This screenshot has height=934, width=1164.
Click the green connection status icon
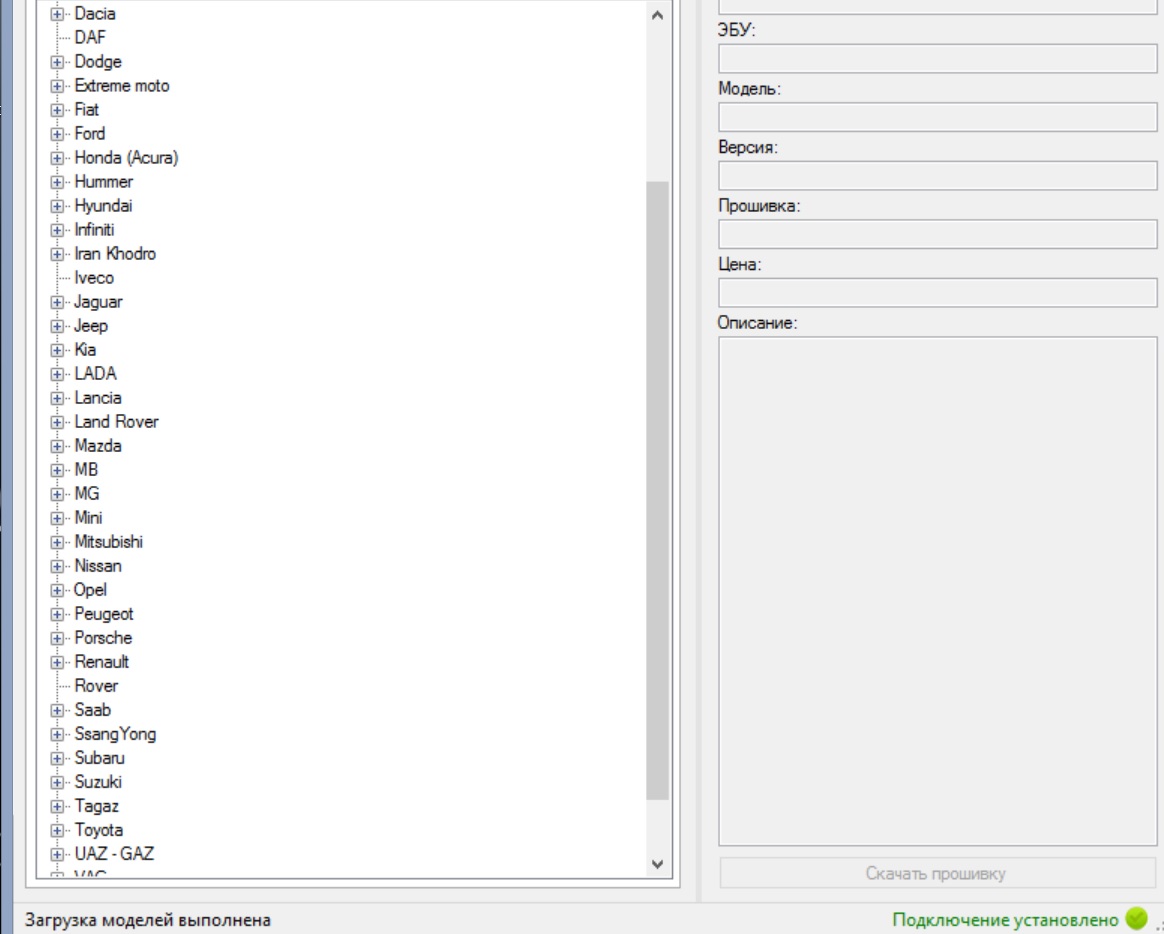[x=1135, y=918]
